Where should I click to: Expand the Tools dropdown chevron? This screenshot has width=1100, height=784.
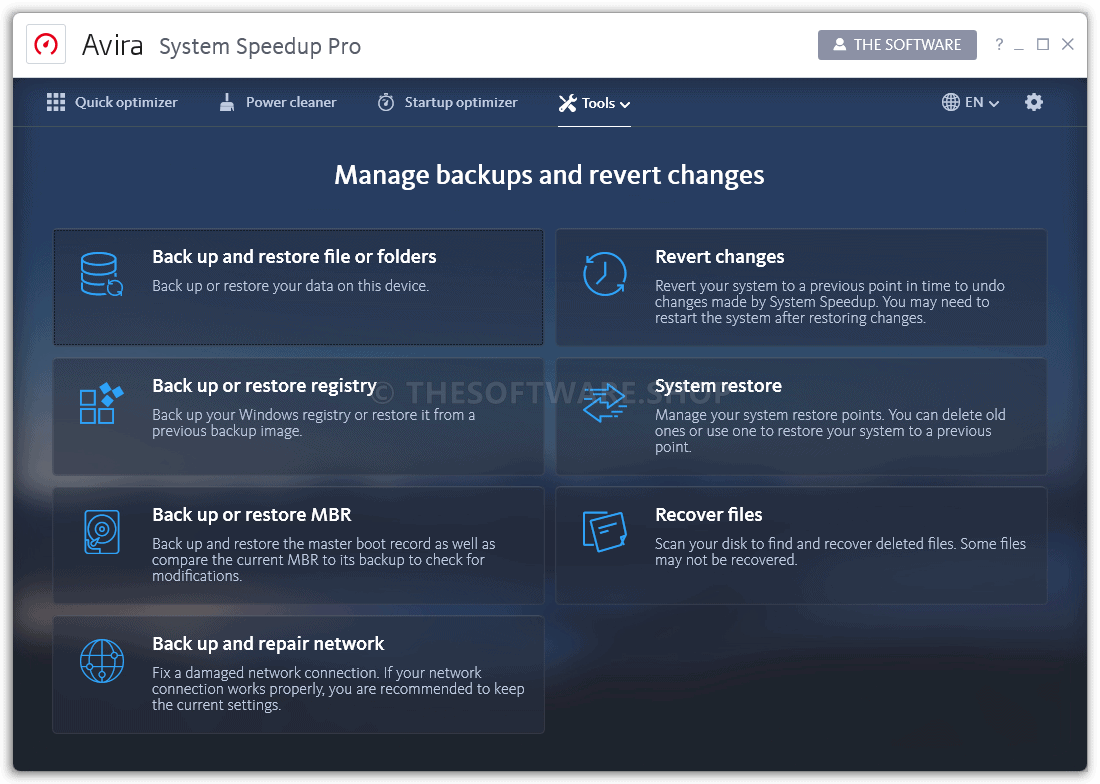point(625,104)
